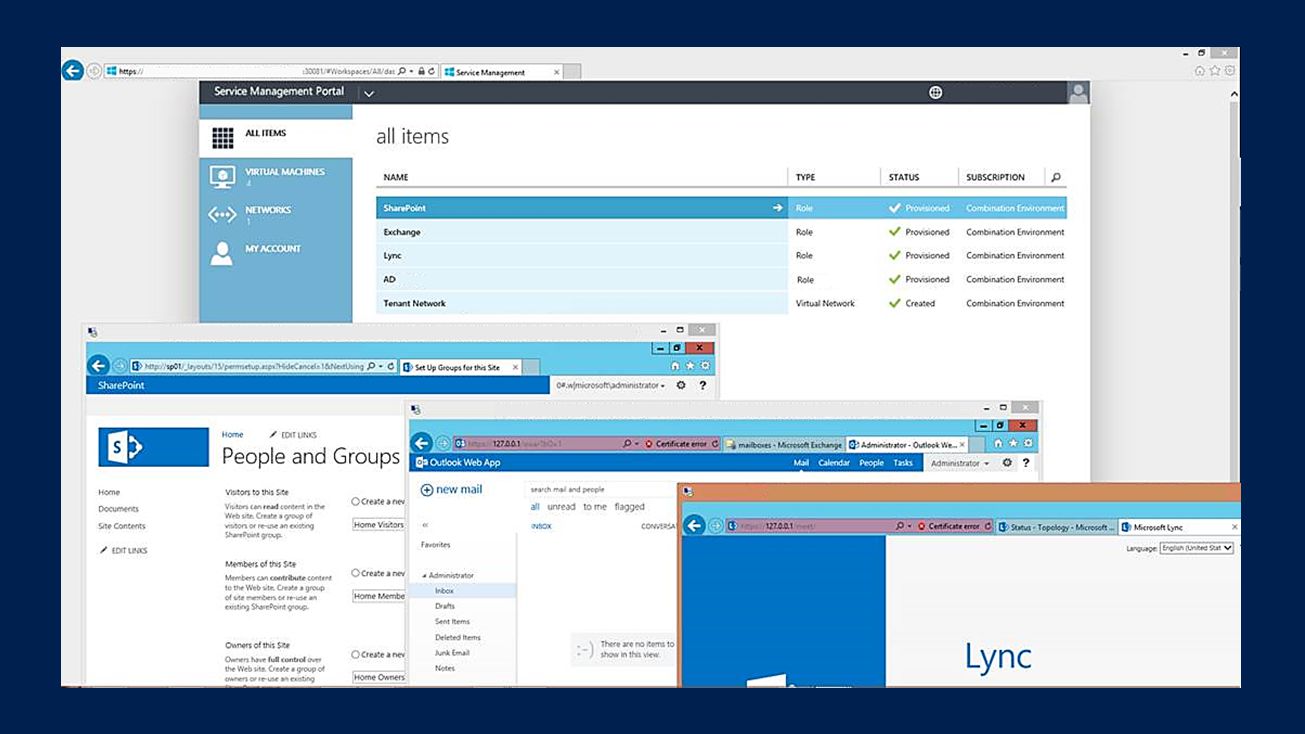The width and height of the screenshot is (1305, 734).
Task: Click the favorites star in Outlook browser toolbar
Action: pyautogui.click(x=1013, y=443)
